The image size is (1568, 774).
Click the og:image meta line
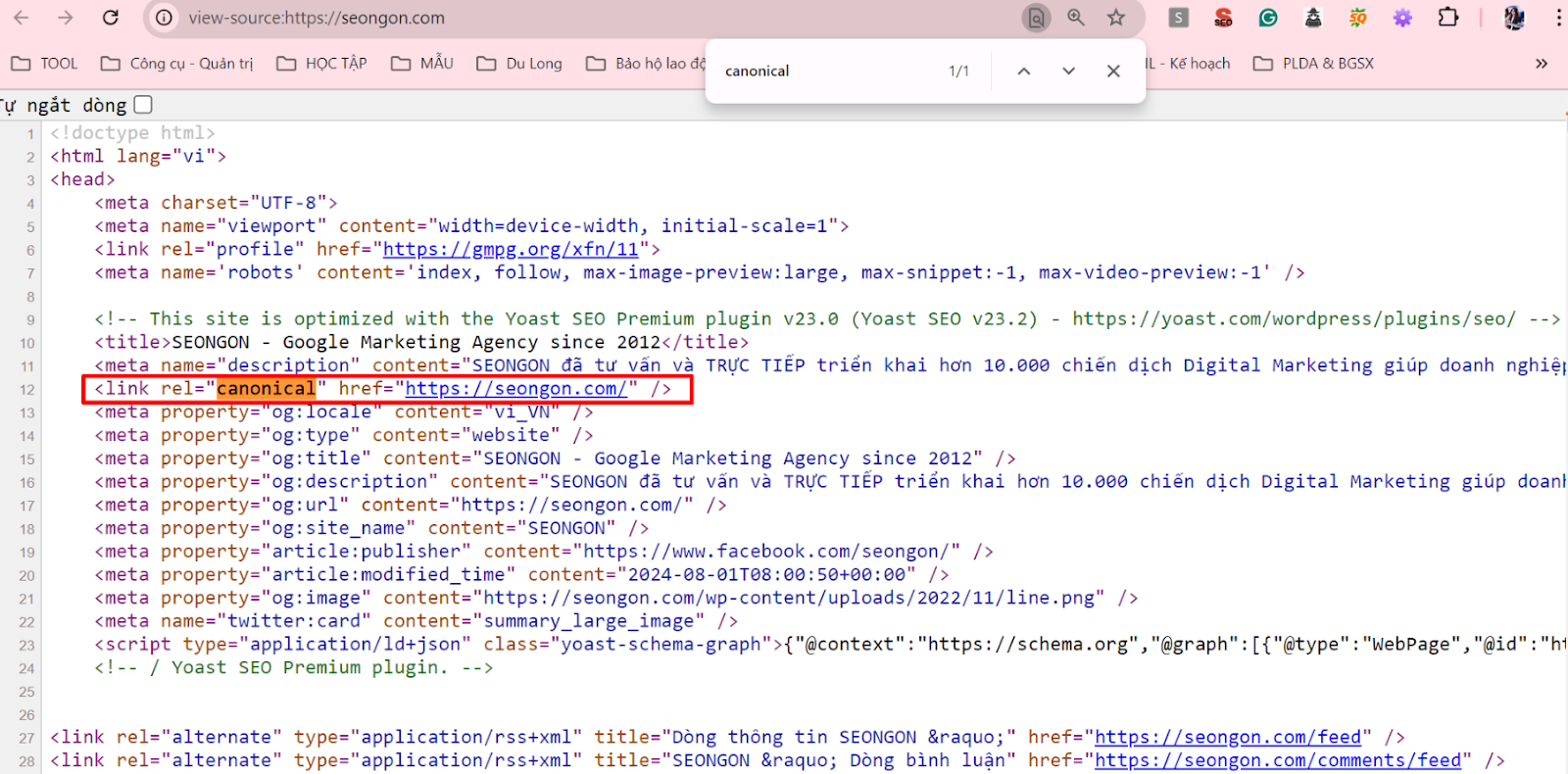pyautogui.click(x=615, y=598)
